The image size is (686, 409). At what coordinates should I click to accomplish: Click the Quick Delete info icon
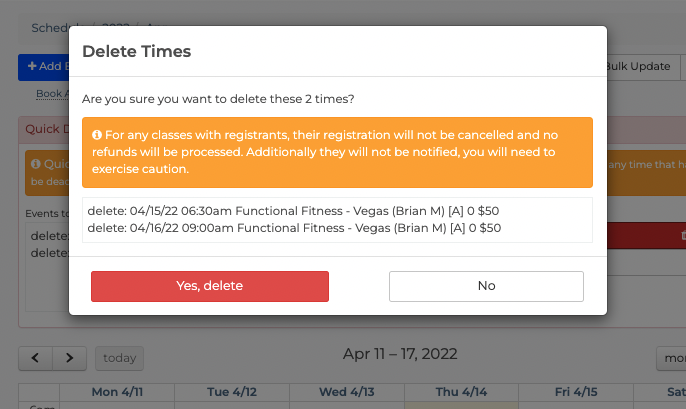36,164
